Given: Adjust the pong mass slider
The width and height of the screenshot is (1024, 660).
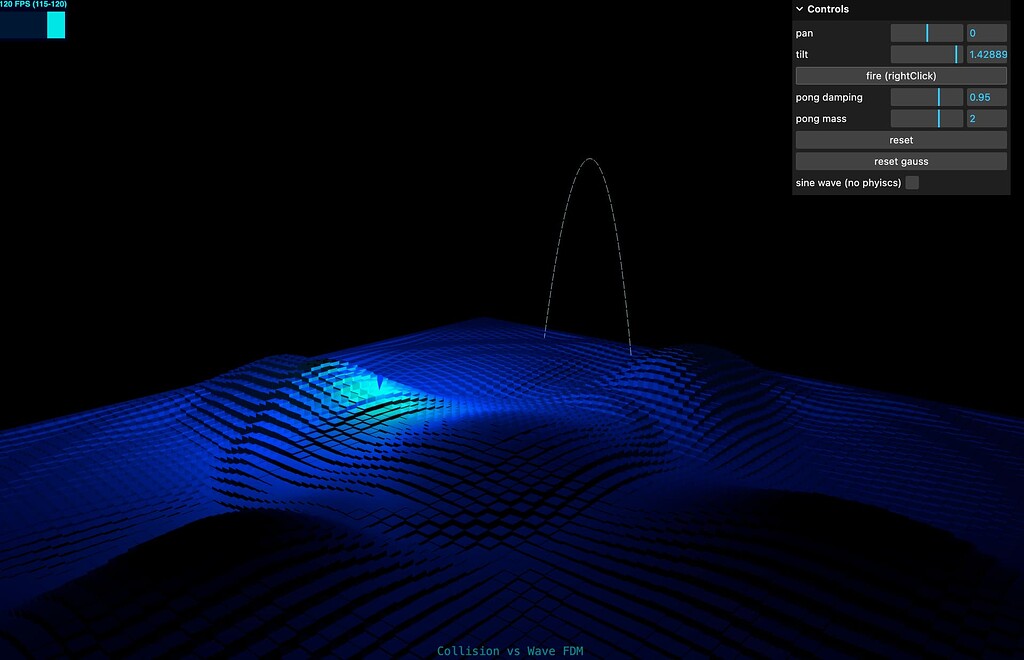Looking at the screenshot, I should [x=927, y=118].
